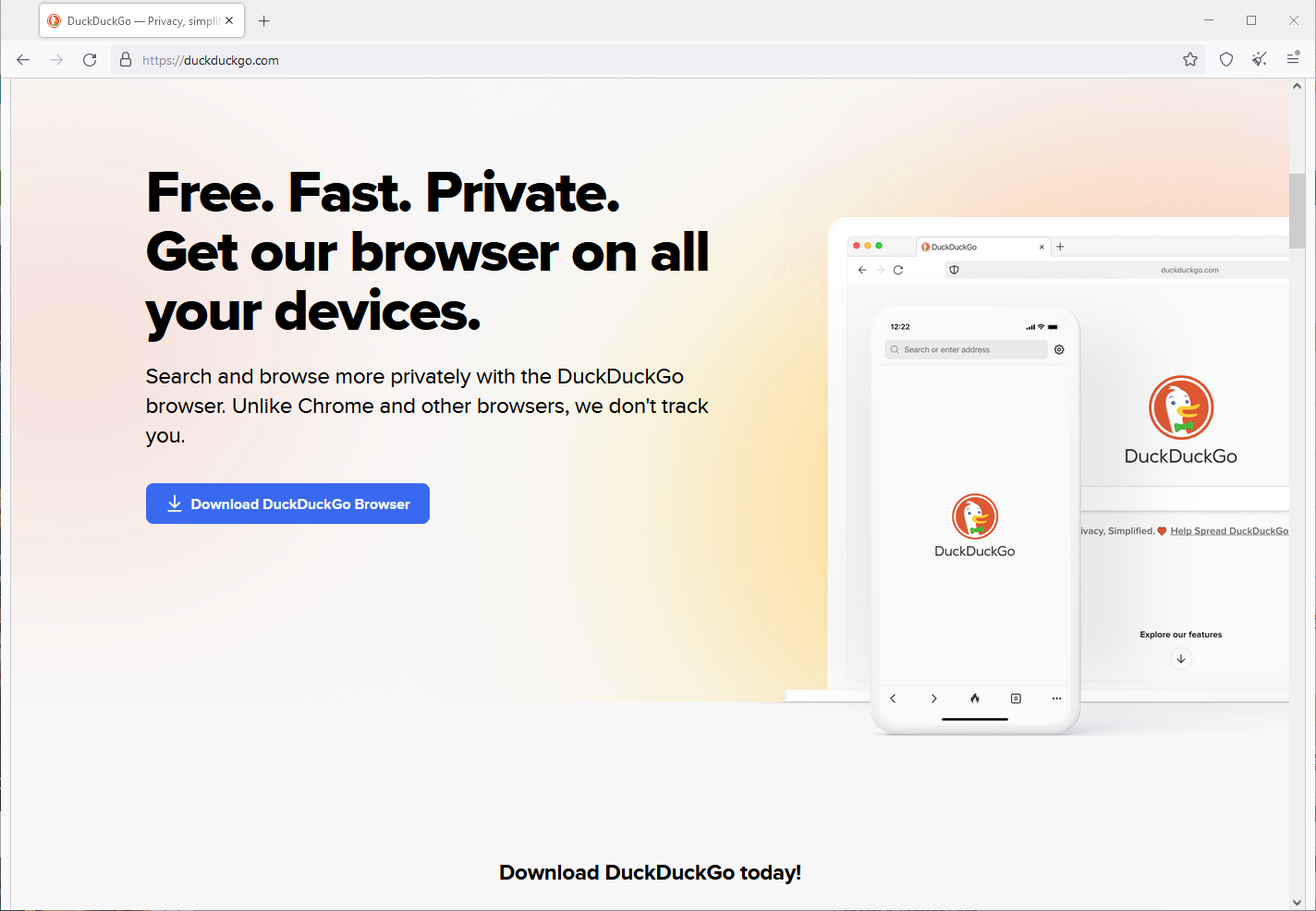Screen dimensions: 1316x911
Task: Click the phone mockup Search or enter address field
Action: click(x=966, y=349)
